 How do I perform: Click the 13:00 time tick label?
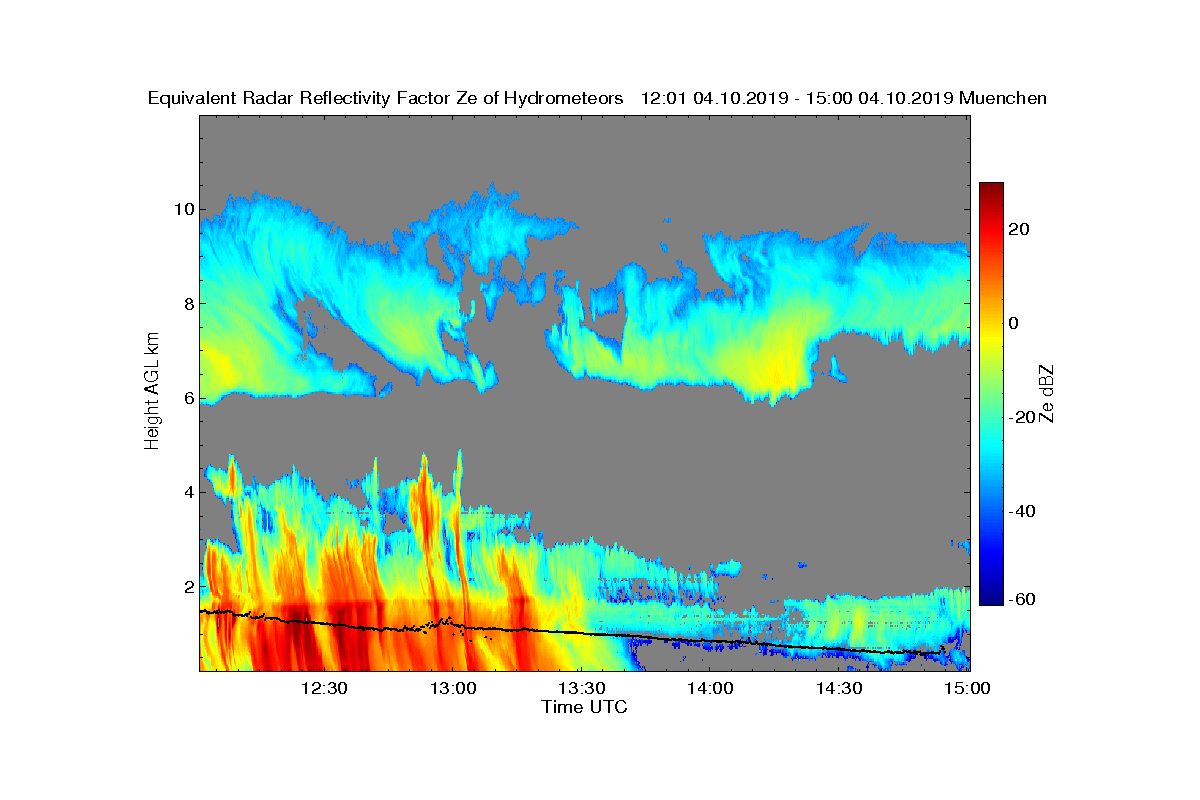coord(453,688)
